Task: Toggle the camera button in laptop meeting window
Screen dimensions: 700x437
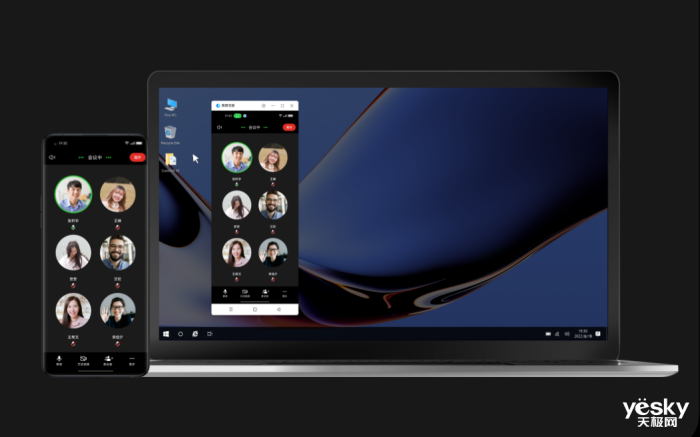Action: point(245,292)
